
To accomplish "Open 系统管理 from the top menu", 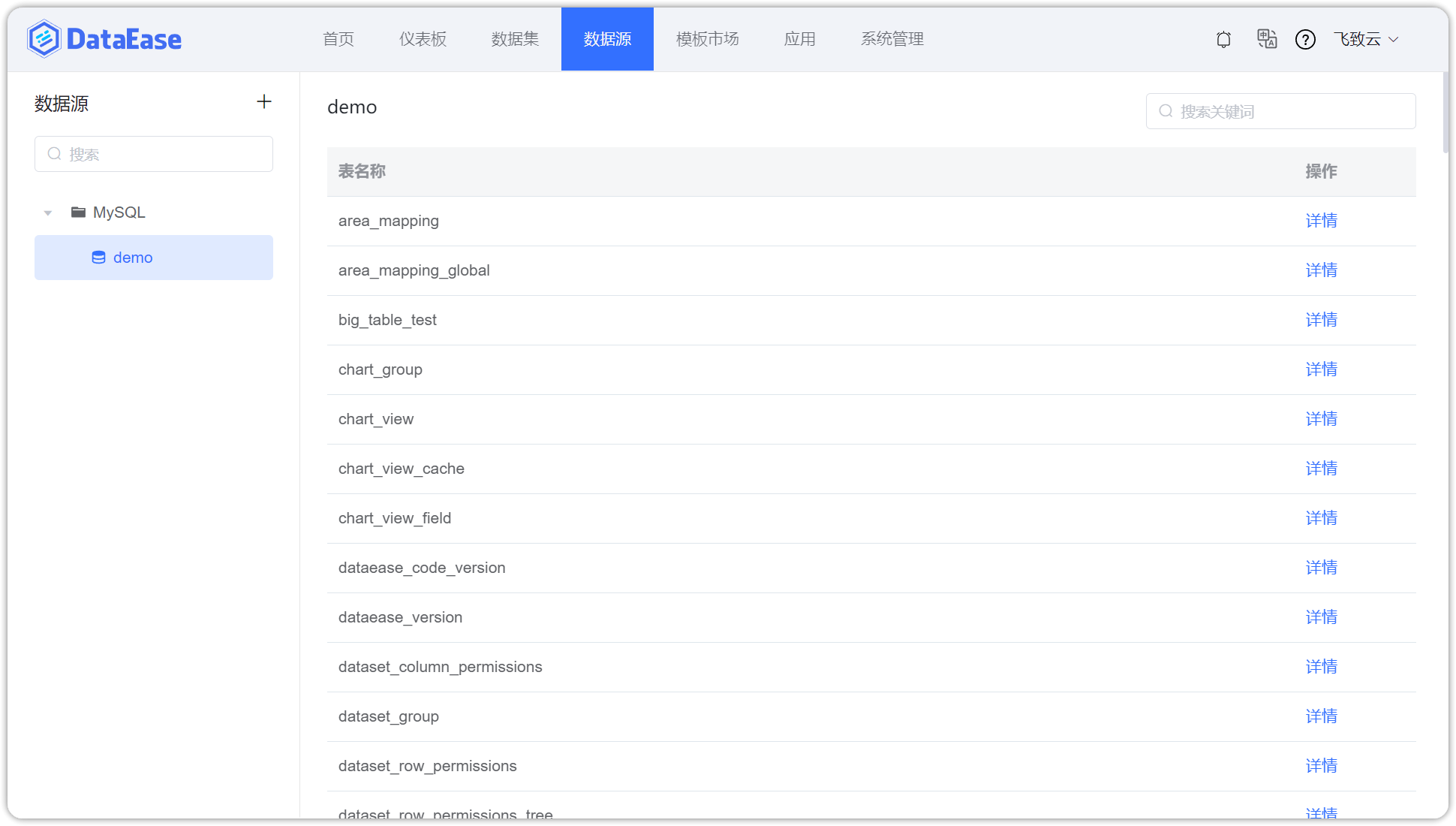I will [892, 38].
